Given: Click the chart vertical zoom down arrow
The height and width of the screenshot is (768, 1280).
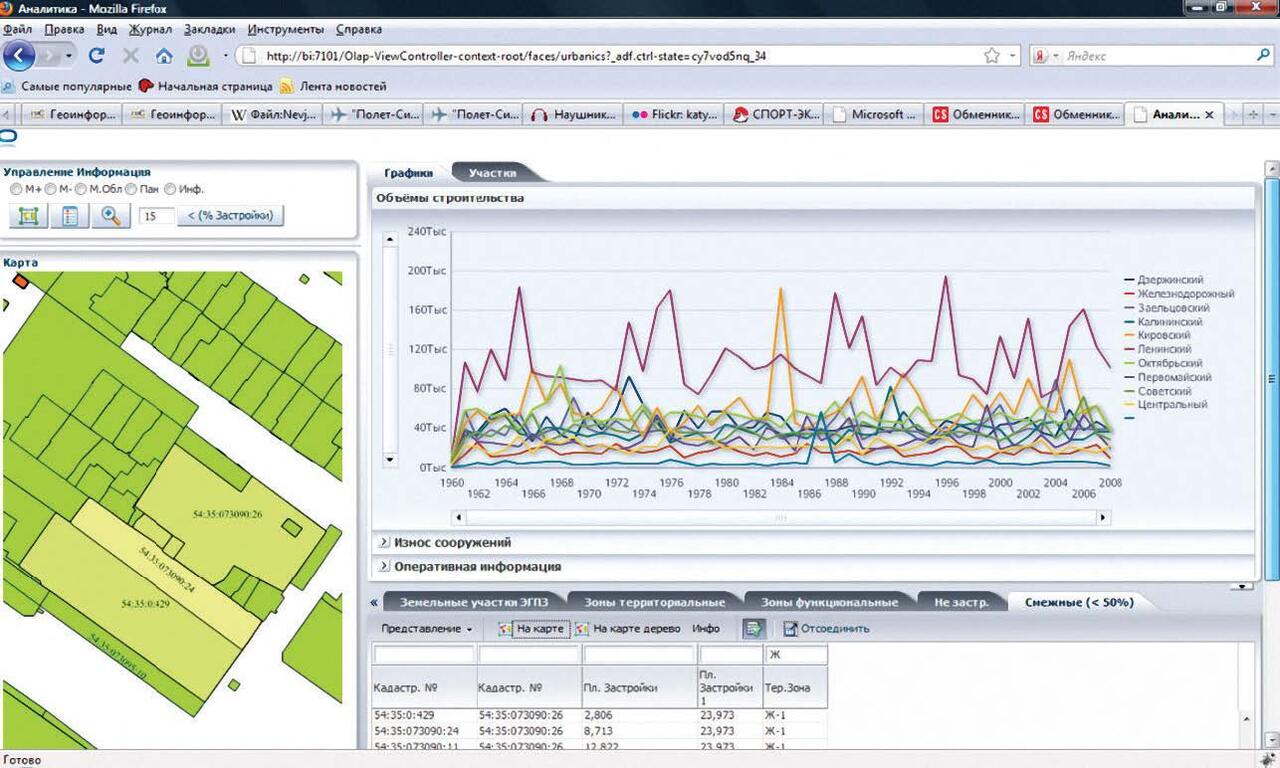Looking at the screenshot, I should (390, 458).
